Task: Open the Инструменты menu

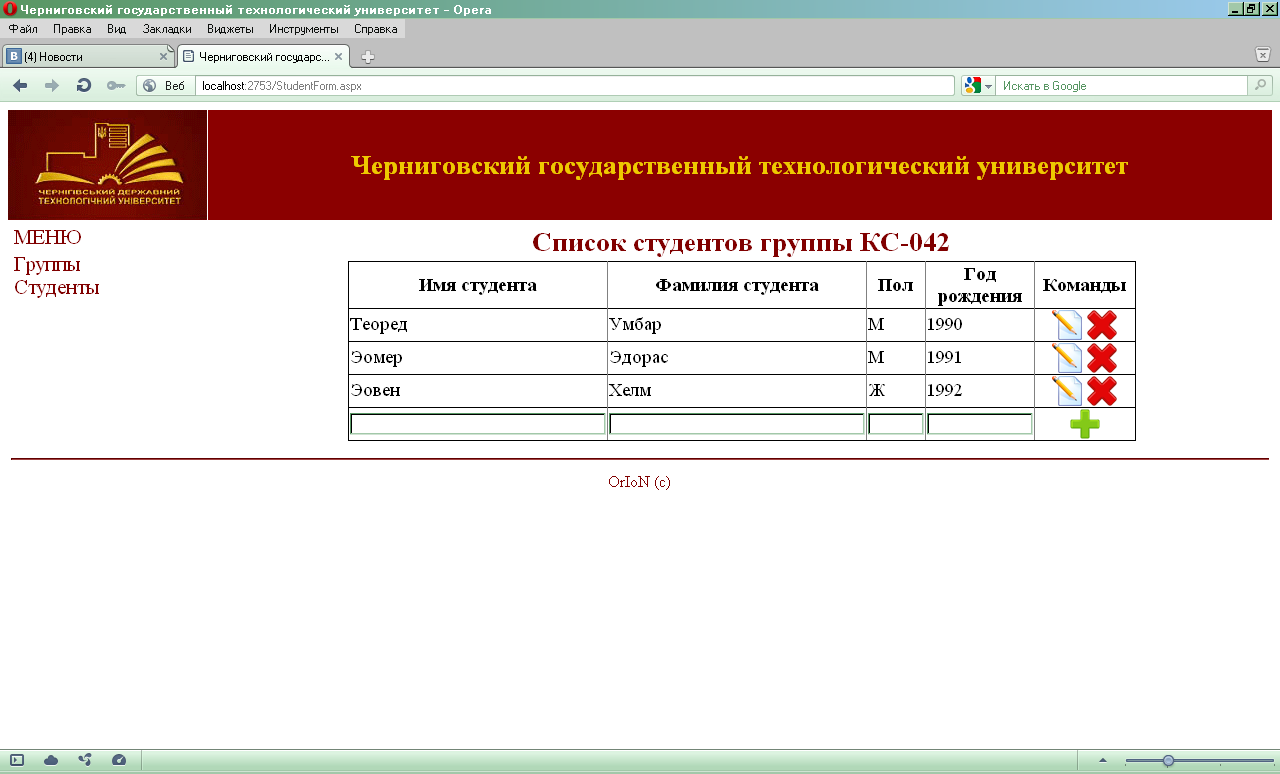Action: click(304, 29)
